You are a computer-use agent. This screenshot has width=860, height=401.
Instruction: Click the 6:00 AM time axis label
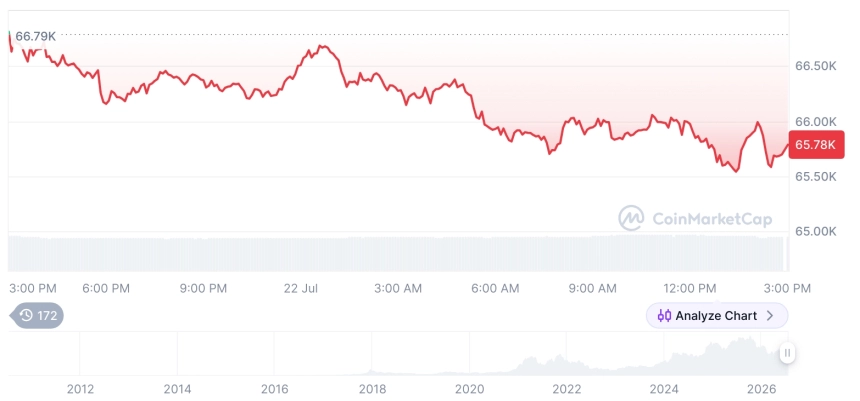[x=495, y=289]
